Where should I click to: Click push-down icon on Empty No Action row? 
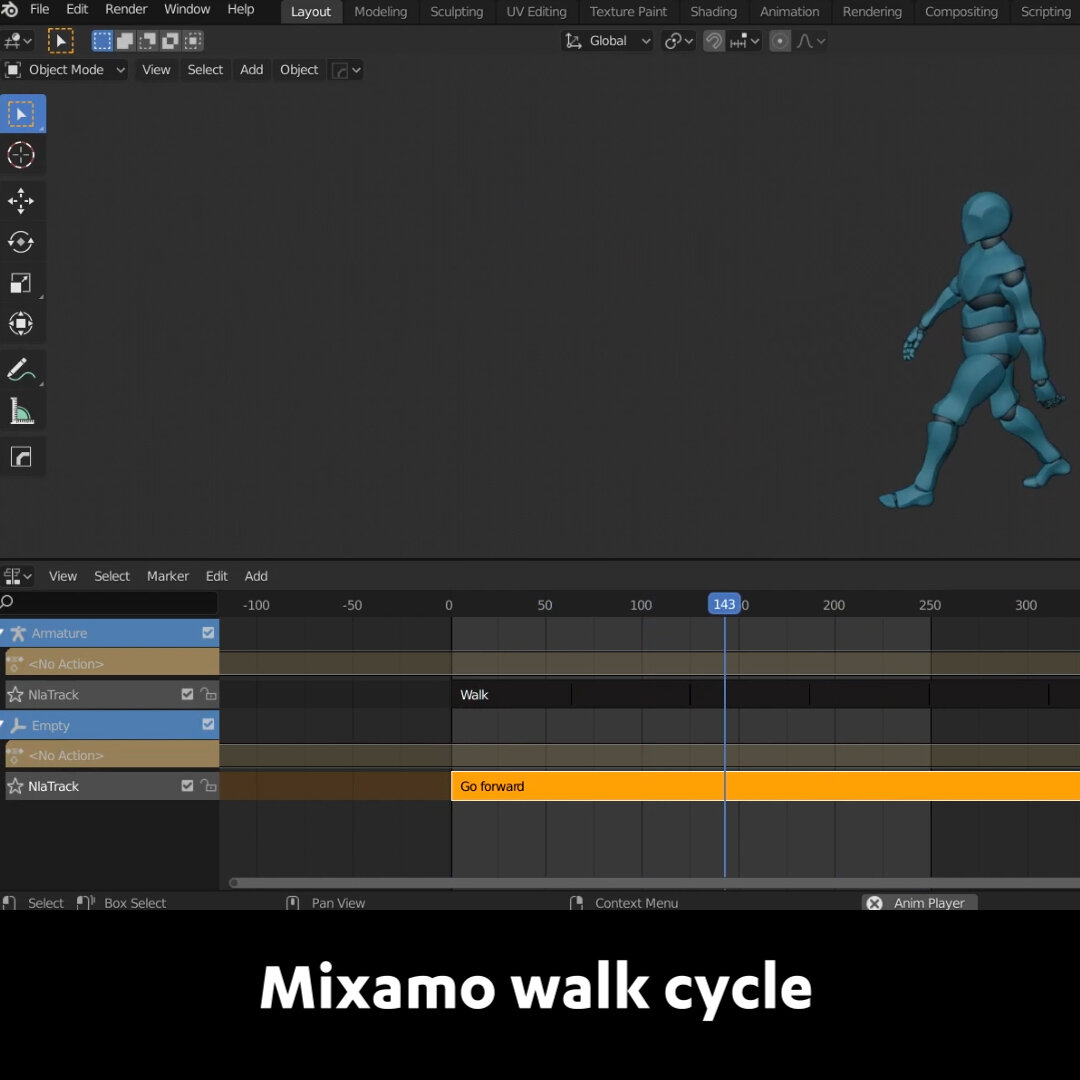(x=15, y=755)
